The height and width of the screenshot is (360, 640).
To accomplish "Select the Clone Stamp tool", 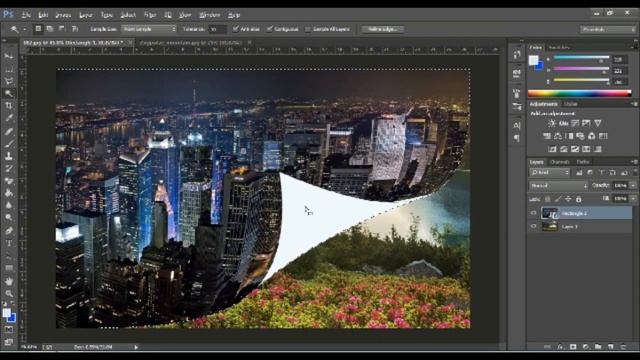I will (9, 156).
